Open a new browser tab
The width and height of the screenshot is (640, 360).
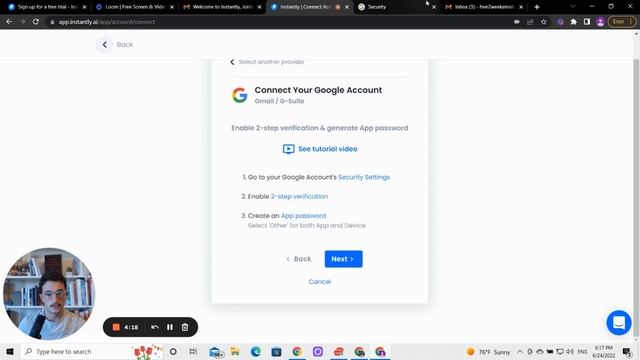click(537, 7)
